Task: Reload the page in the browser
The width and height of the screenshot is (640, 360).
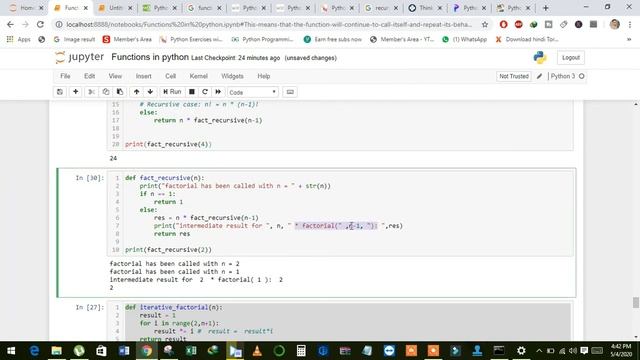Action: pos(40,24)
